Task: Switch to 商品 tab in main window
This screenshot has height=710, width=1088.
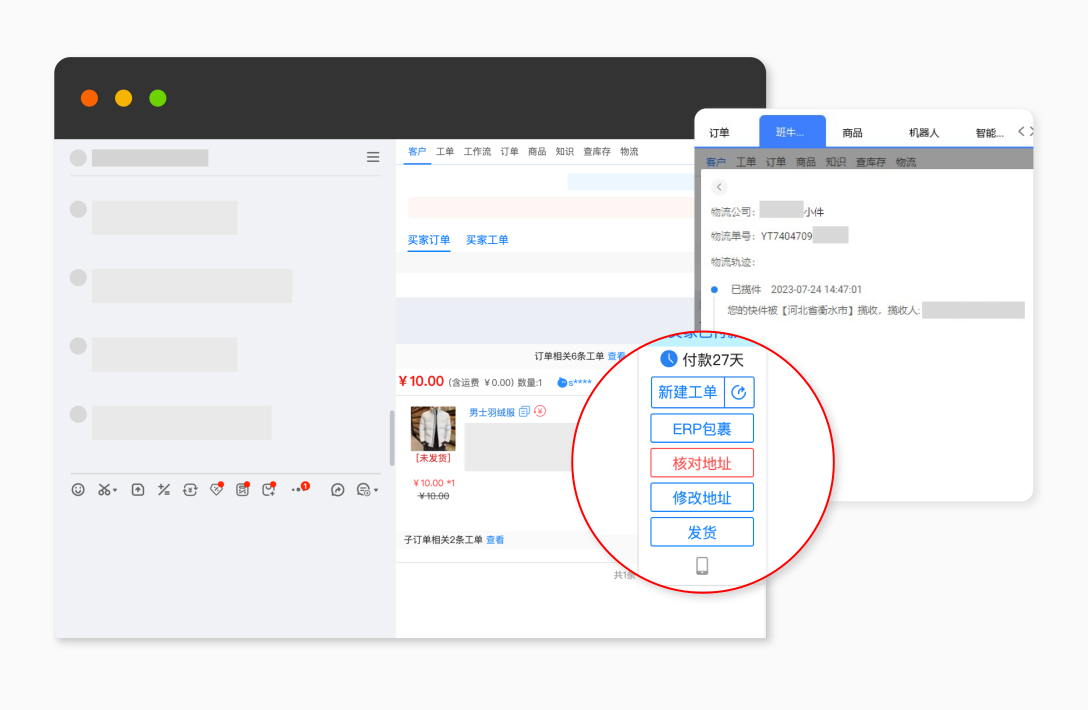Action: 537,151
